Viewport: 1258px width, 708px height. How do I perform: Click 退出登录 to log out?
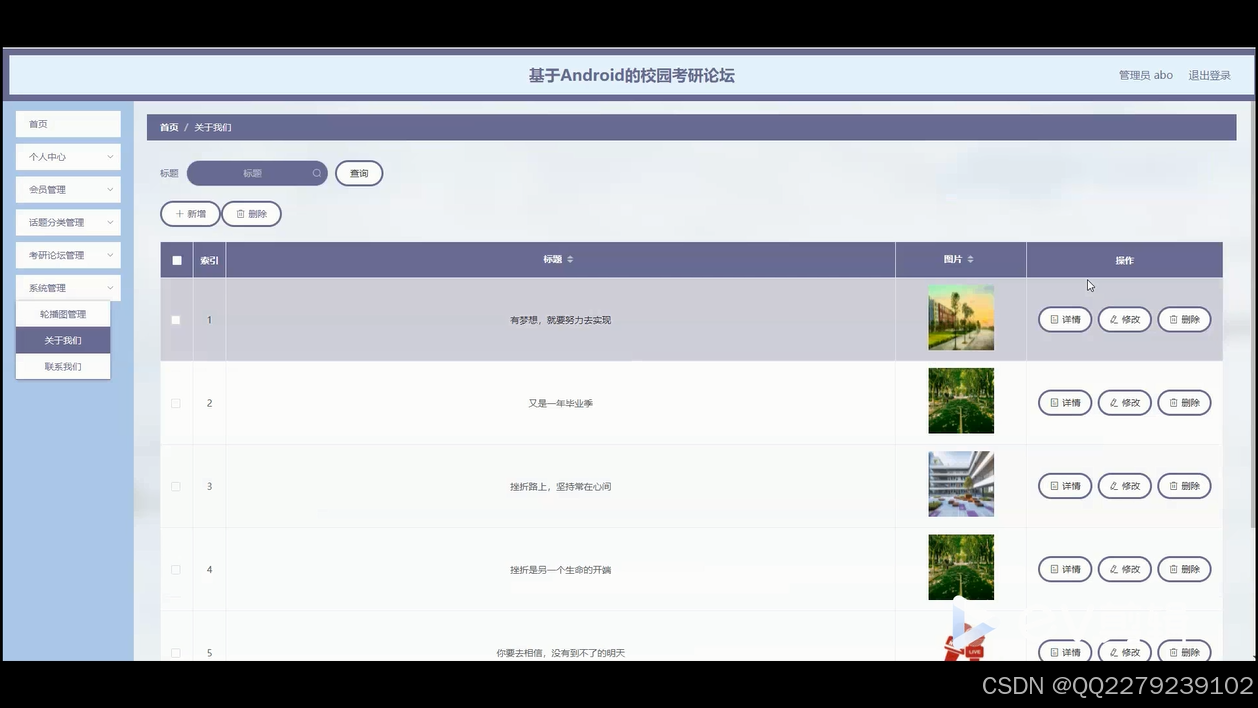(x=1210, y=75)
